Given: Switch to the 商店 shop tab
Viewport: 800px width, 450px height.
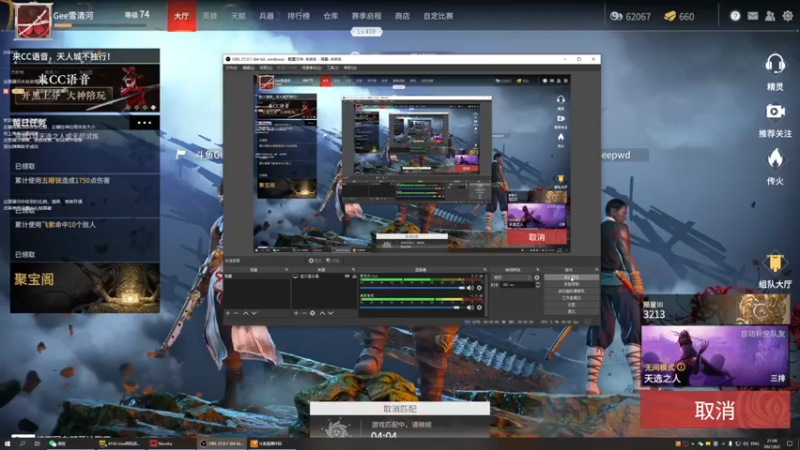Looking at the screenshot, I should point(402,16).
